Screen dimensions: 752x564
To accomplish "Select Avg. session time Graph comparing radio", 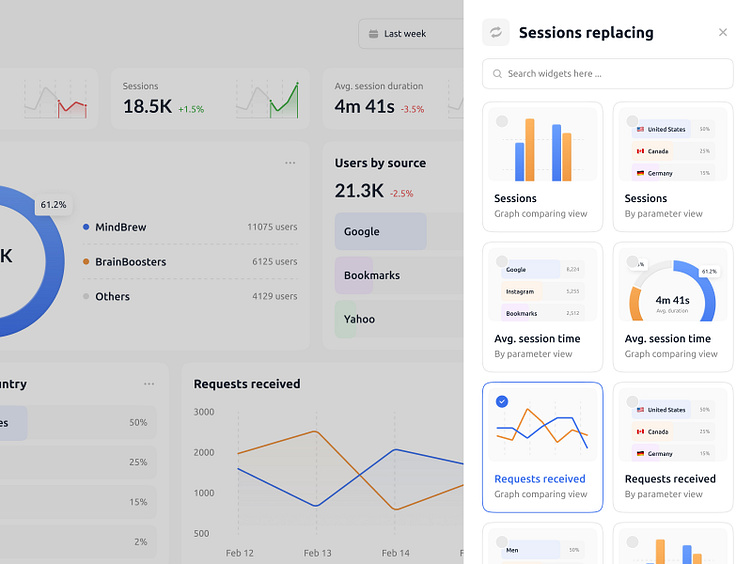I will pos(633,261).
